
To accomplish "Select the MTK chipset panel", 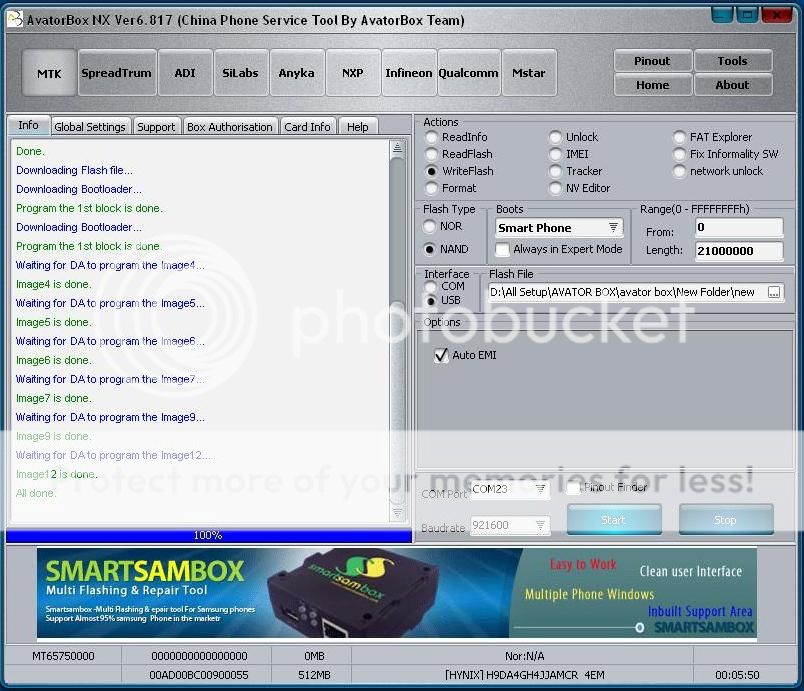I will tap(48, 72).
